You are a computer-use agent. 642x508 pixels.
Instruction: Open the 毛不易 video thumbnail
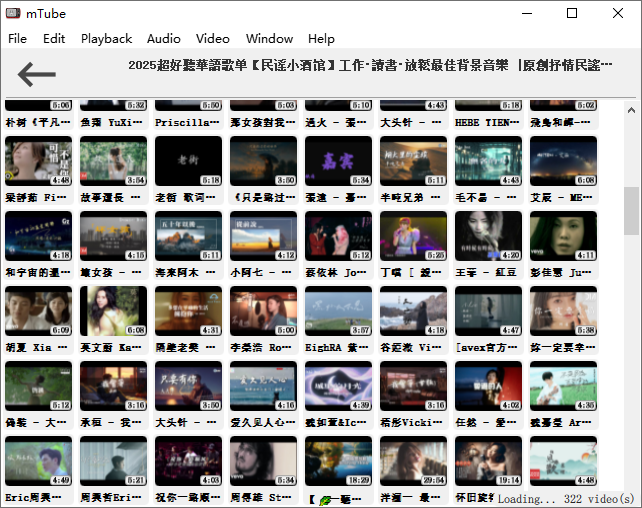(488, 161)
